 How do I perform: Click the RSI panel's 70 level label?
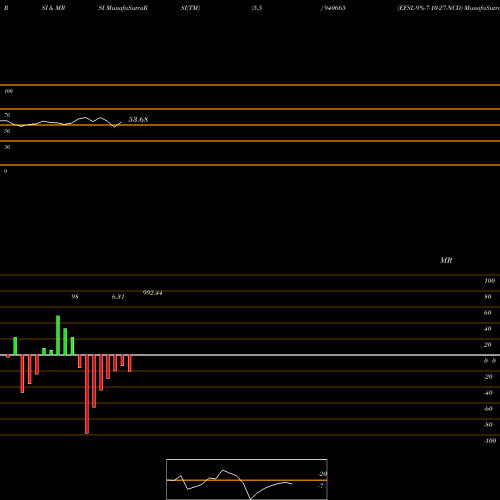[x=7, y=115]
